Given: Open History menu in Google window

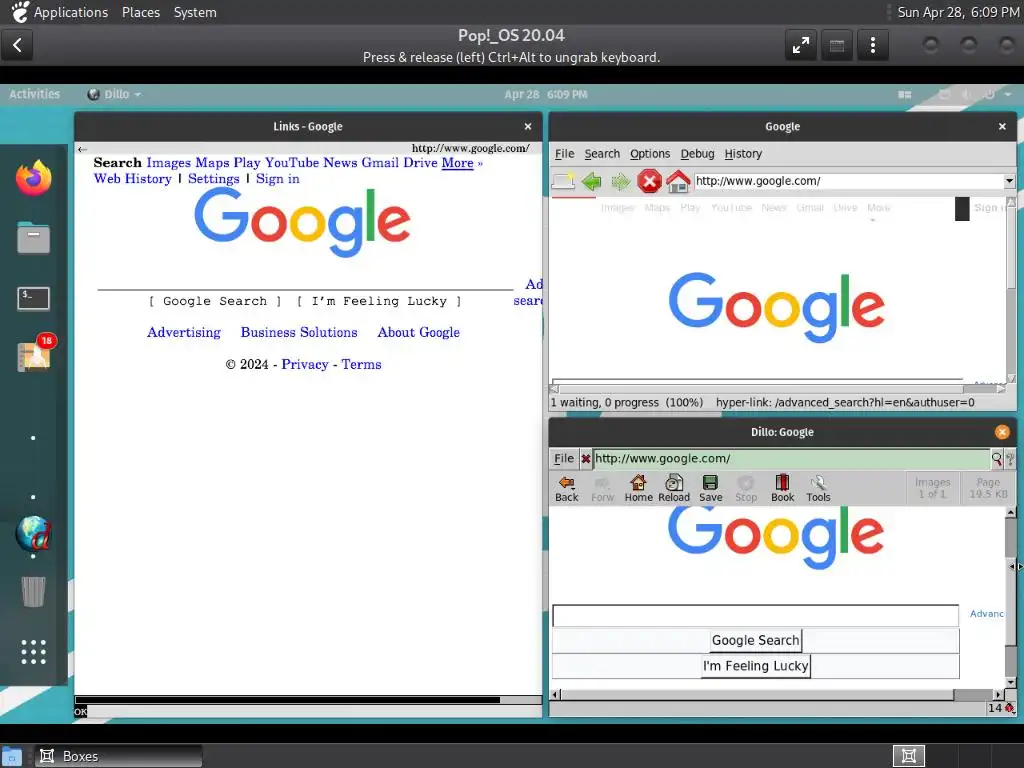Looking at the screenshot, I should pos(743,153).
